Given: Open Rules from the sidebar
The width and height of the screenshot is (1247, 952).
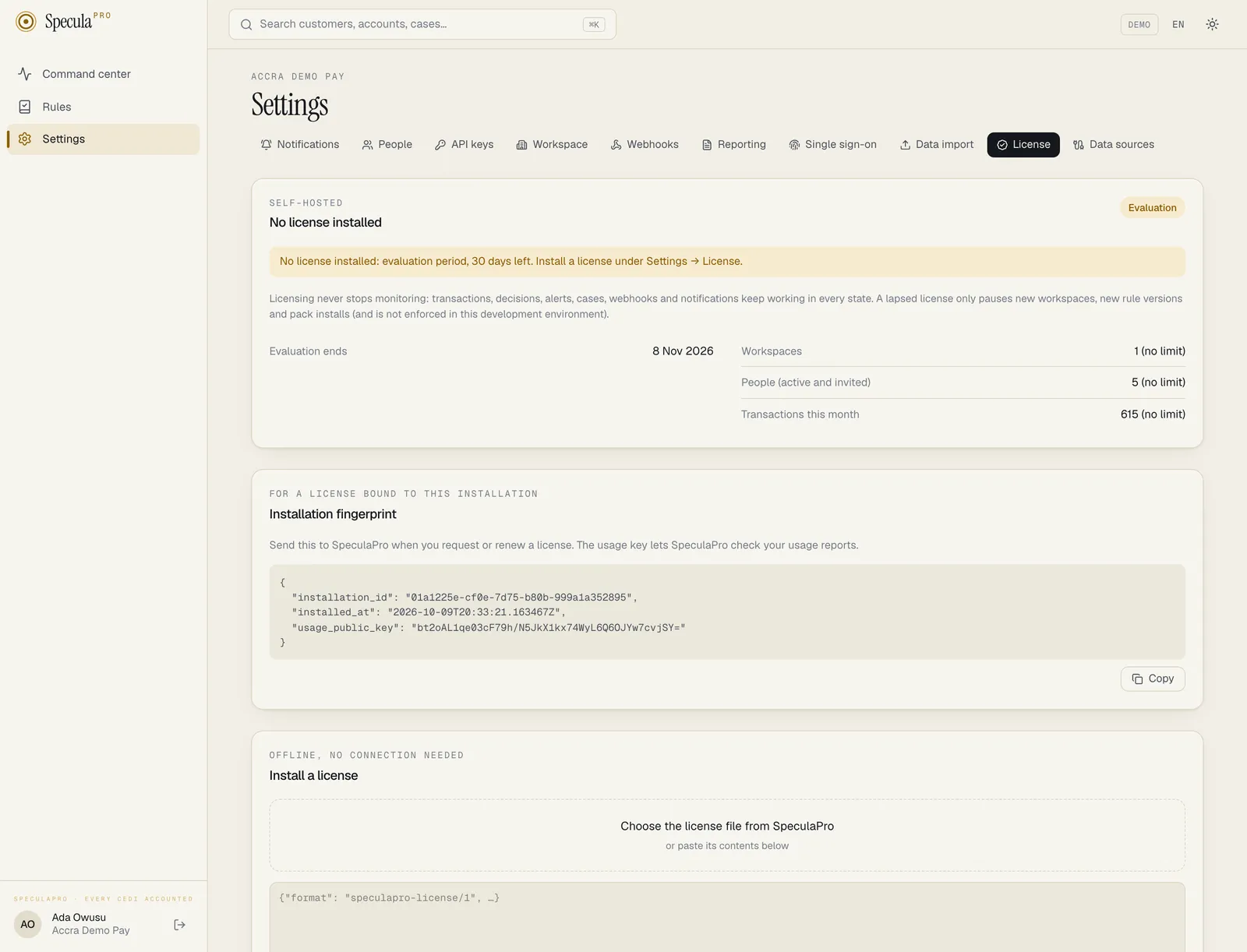Looking at the screenshot, I should (x=104, y=107).
